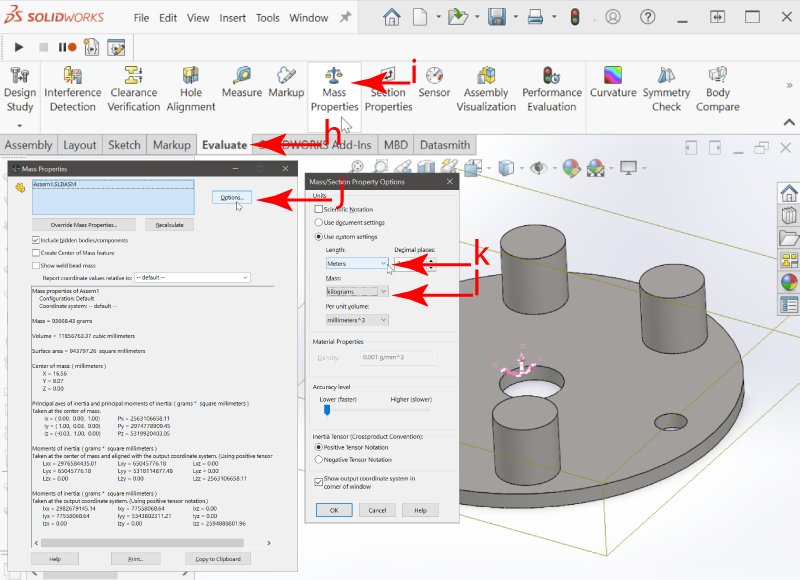
Task: Open the Insert menu
Action: click(233, 18)
